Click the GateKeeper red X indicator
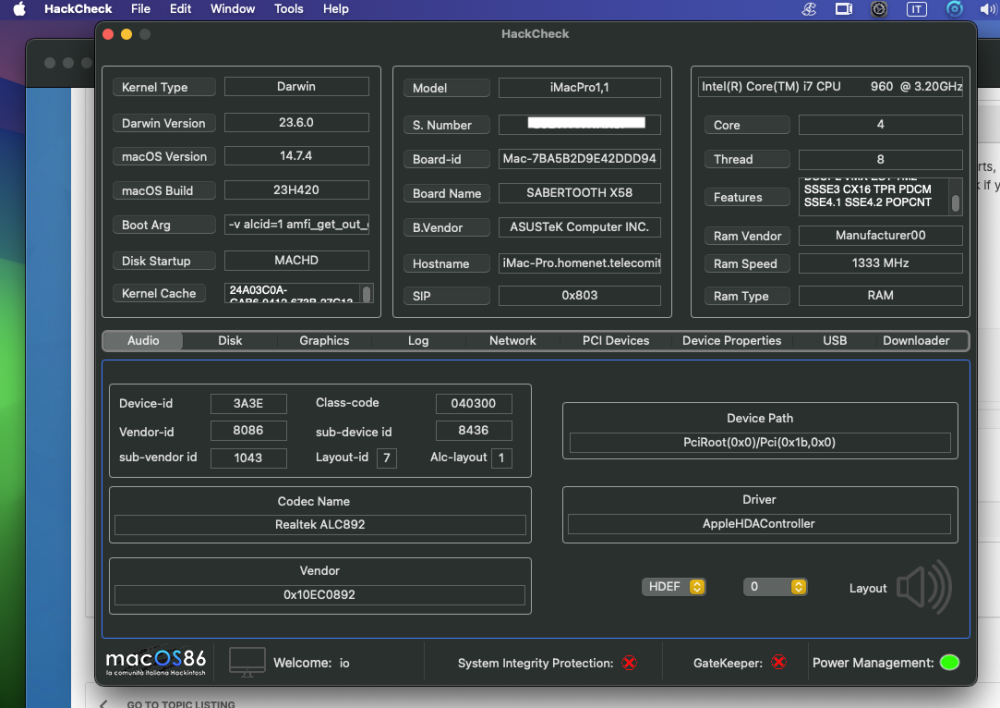 (779, 663)
